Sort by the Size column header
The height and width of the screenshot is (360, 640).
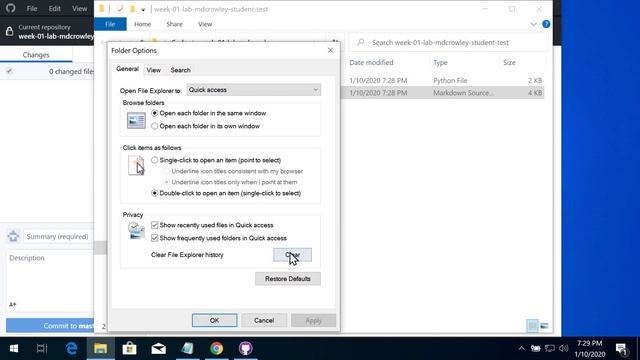pyautogui.click(x=509, y=62)
